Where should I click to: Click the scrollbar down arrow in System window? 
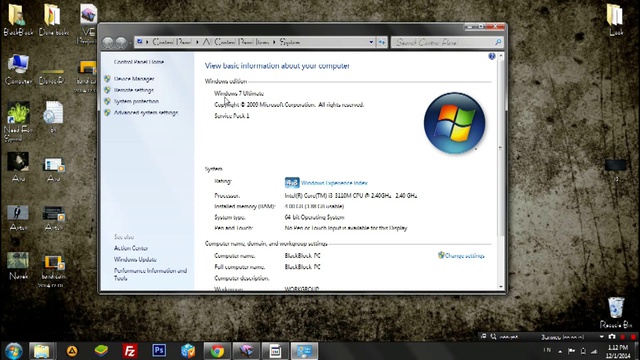(x=501, y=287)
